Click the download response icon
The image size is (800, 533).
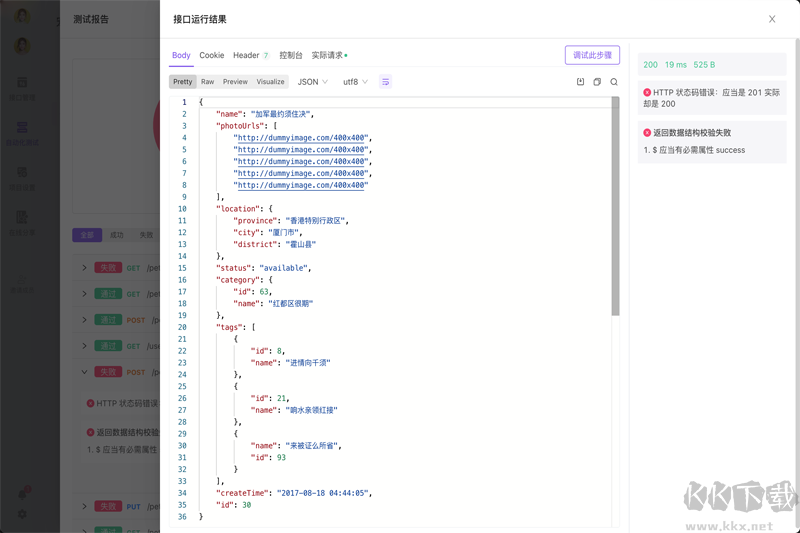pos(580,82)
